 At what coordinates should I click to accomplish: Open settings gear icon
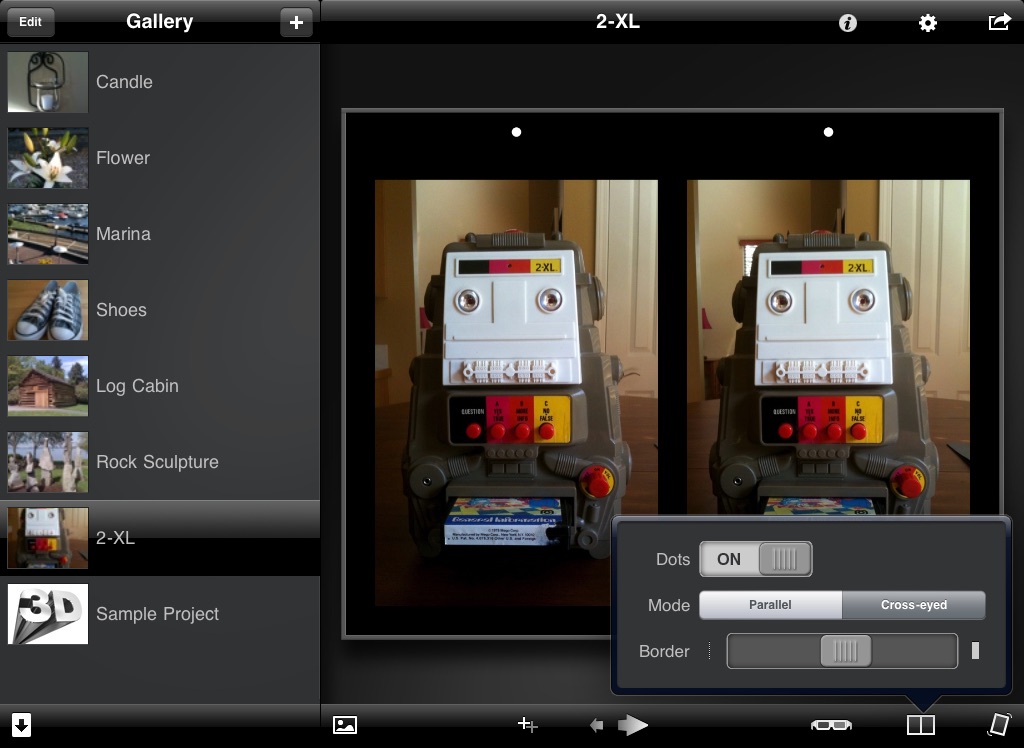coord(927,24)
